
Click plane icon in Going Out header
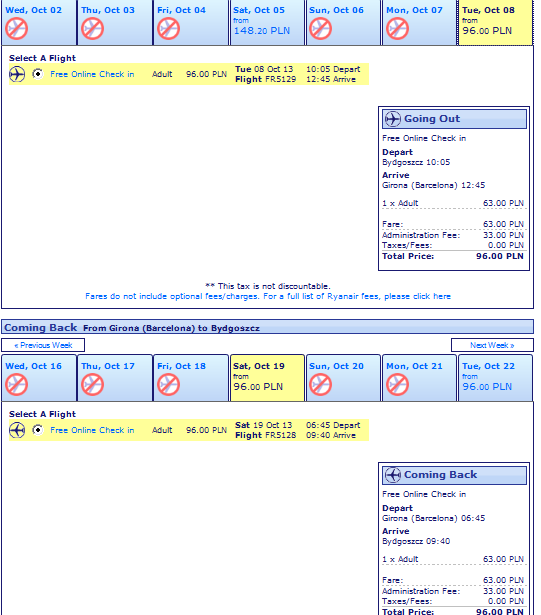393,119
